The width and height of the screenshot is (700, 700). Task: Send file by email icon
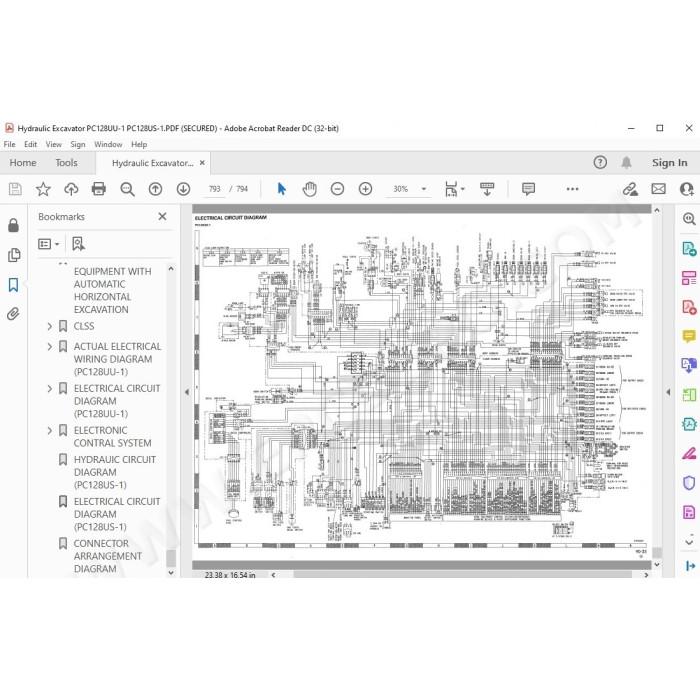658,189
